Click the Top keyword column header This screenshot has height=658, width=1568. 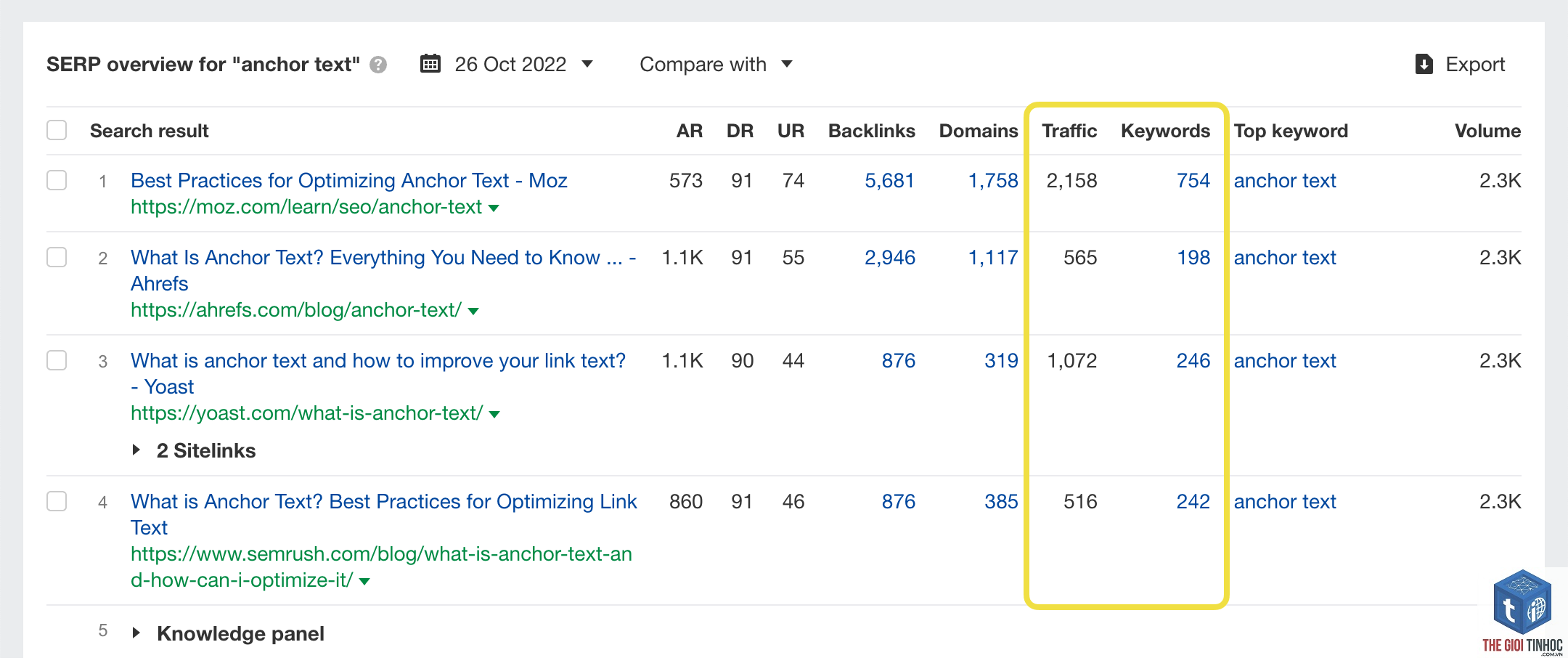click(x=1291, y=131)
